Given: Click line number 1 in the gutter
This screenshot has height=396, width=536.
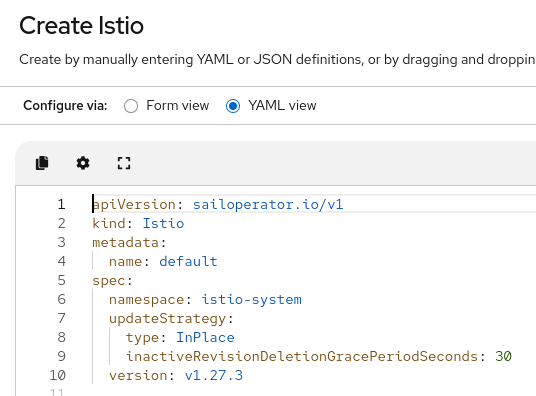Looking at the screenshot, I should coord(62,204).
